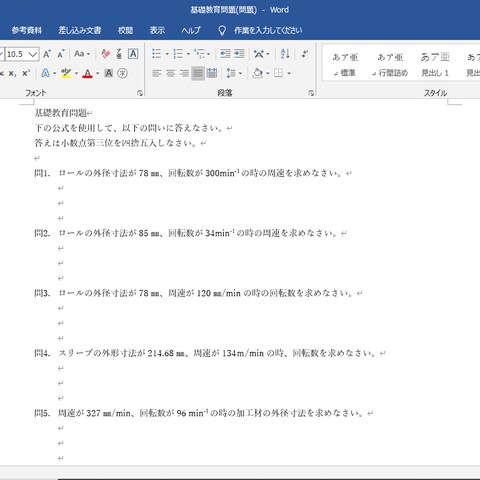Apply borders icon
Viewport: 480px width, 480px height.
pyautogui.click(x=278, y=73)
